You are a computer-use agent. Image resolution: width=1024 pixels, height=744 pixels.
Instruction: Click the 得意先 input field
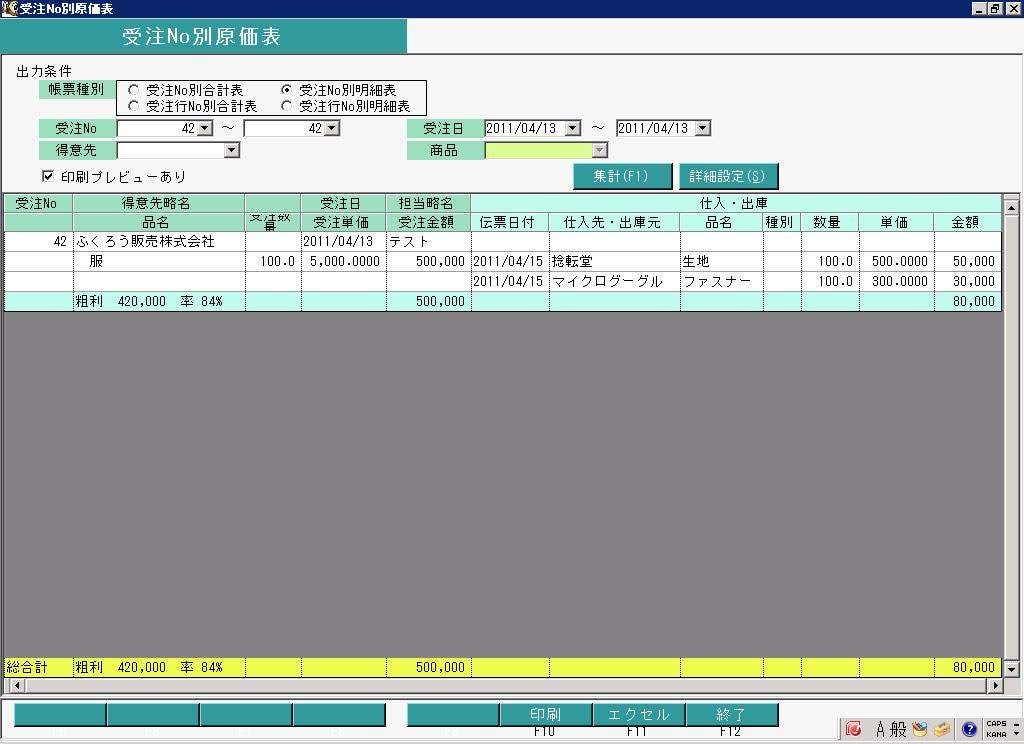click(170, 150)
